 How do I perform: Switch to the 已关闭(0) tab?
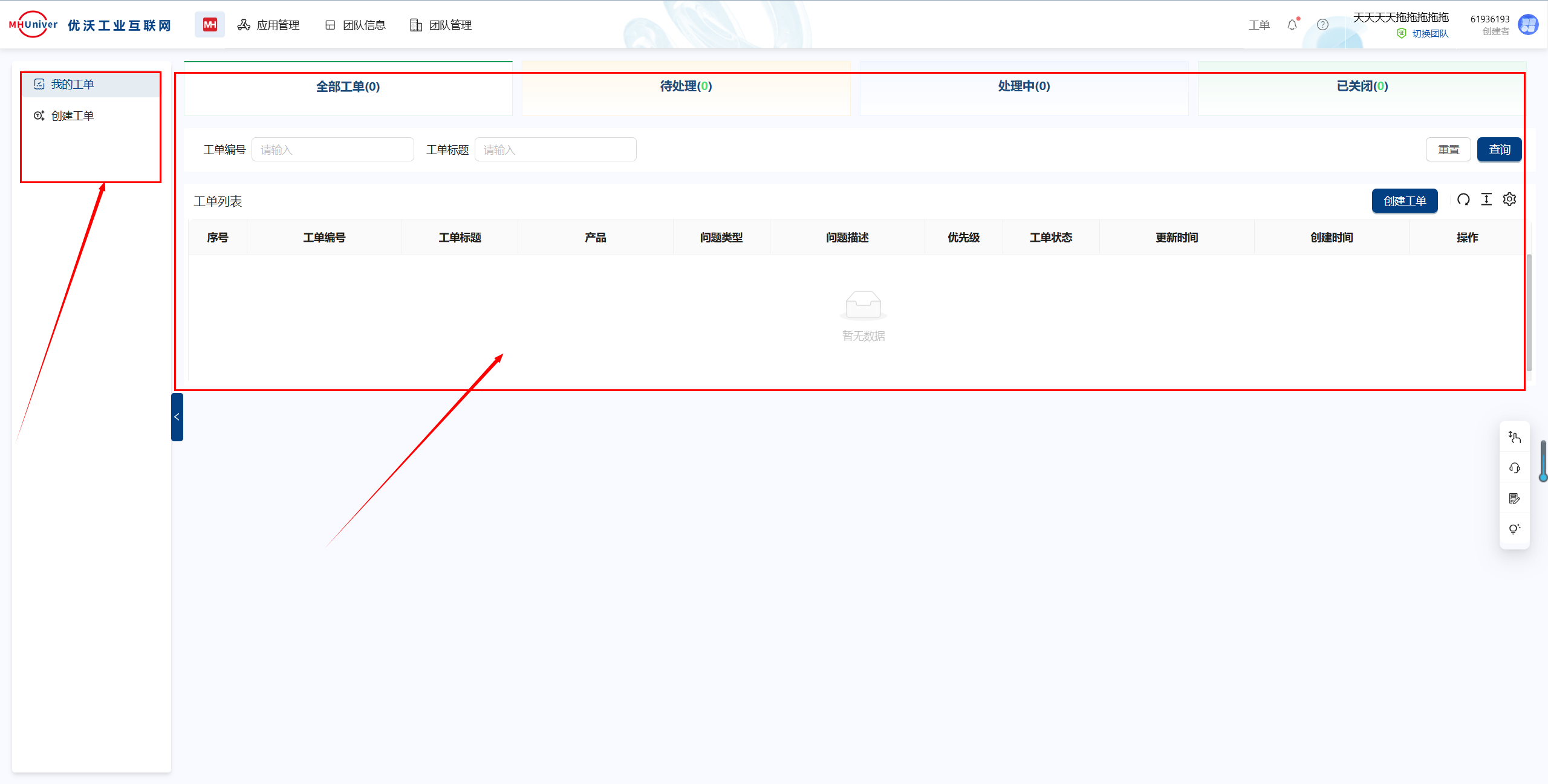[1362, 86]
